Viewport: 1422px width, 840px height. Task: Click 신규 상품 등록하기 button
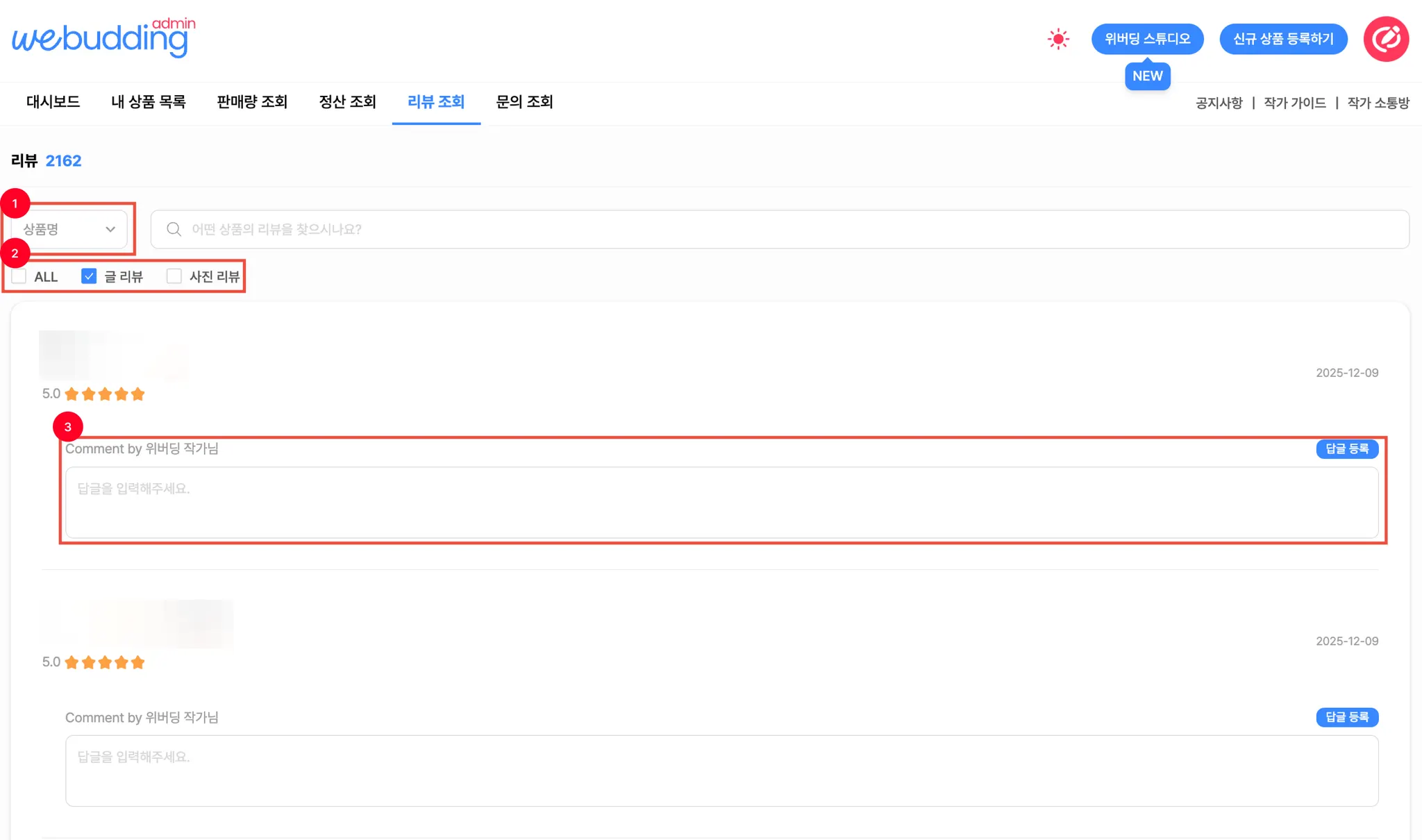point(1283,39)
